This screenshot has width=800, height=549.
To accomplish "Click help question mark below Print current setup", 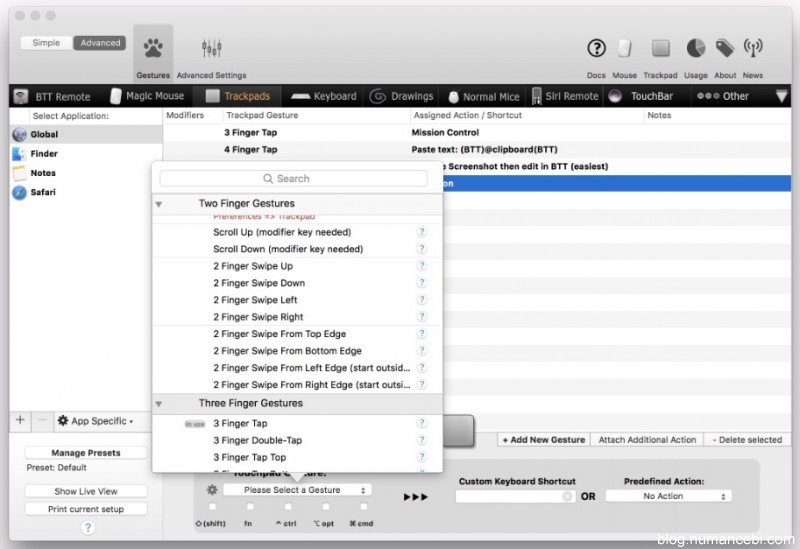I will (88, 528).
